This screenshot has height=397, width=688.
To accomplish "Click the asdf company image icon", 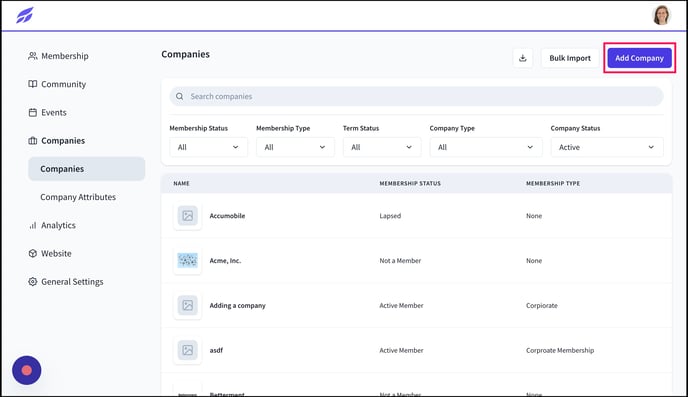I will [x=187, y=350].
